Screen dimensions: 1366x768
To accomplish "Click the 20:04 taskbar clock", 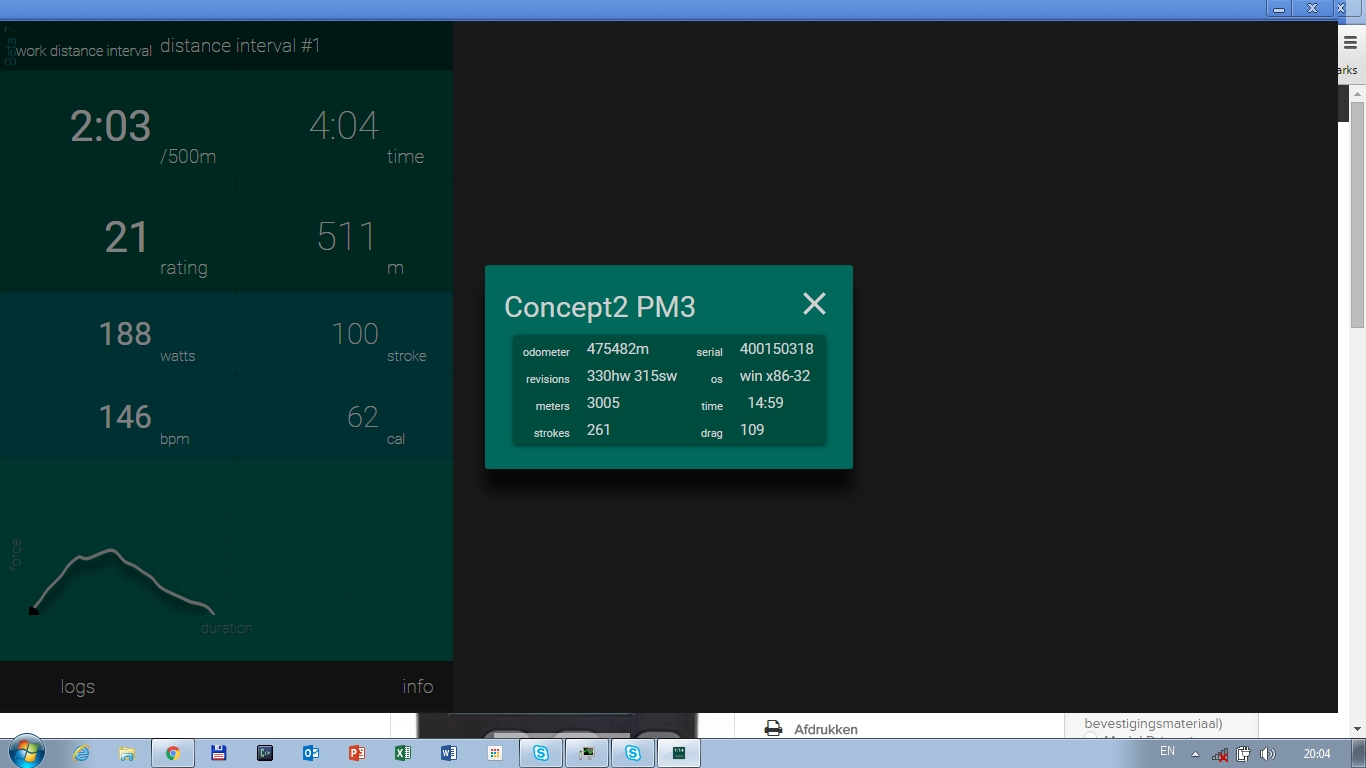I will [x=1317, y=754].
